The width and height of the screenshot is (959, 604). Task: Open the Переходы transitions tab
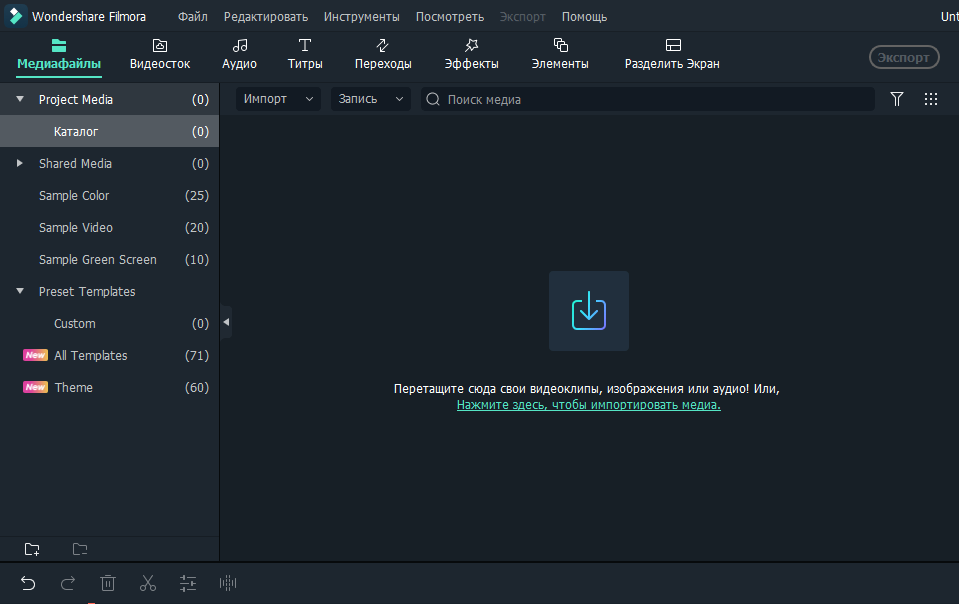(383, 54)
